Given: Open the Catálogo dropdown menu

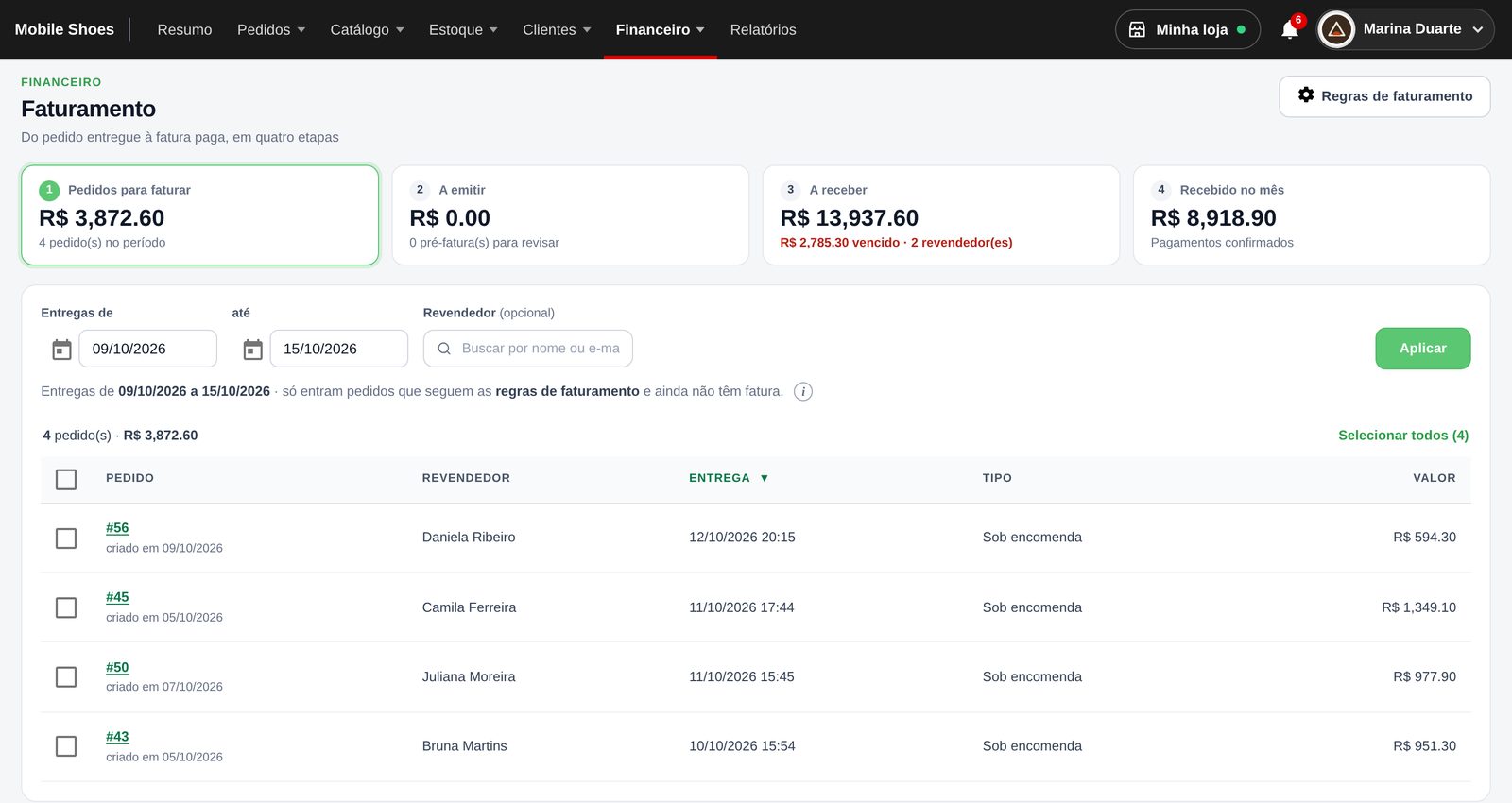Looking at the screenshot, I should point(367,29).
